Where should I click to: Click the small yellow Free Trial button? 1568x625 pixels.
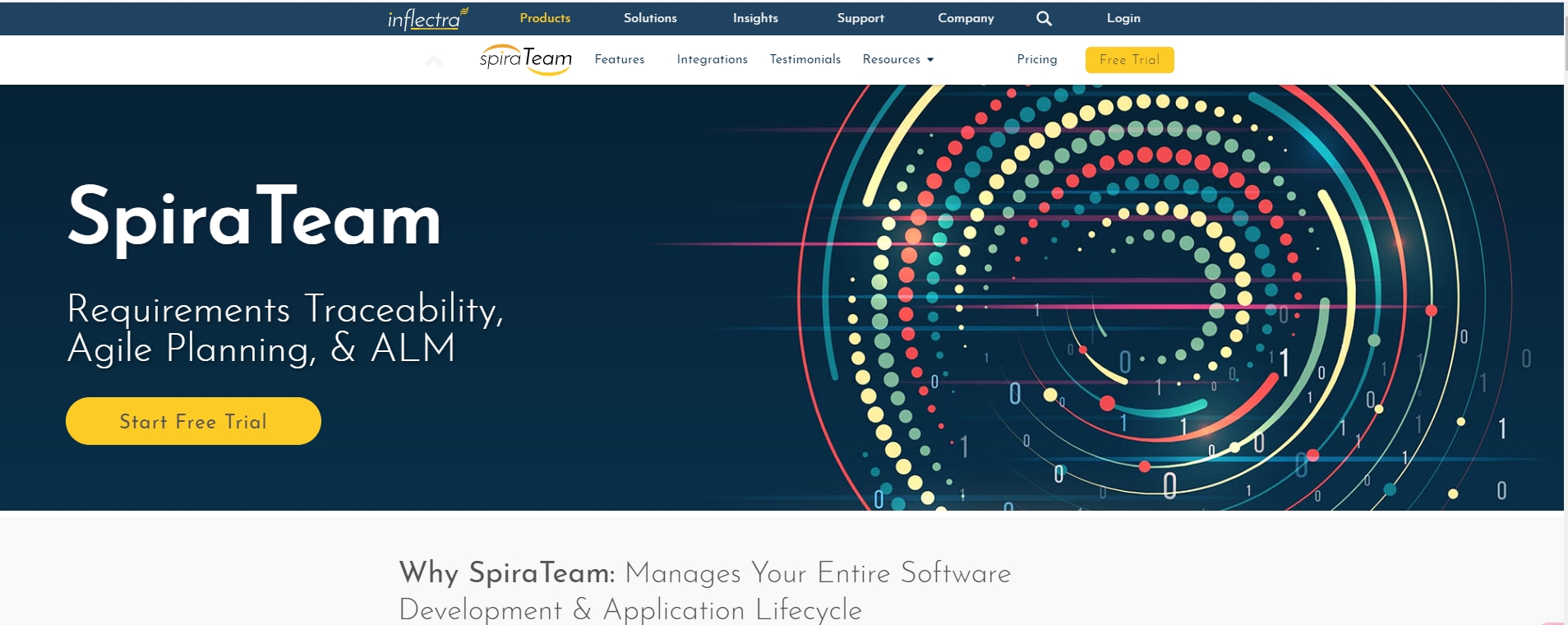[x=1129, y=60]
